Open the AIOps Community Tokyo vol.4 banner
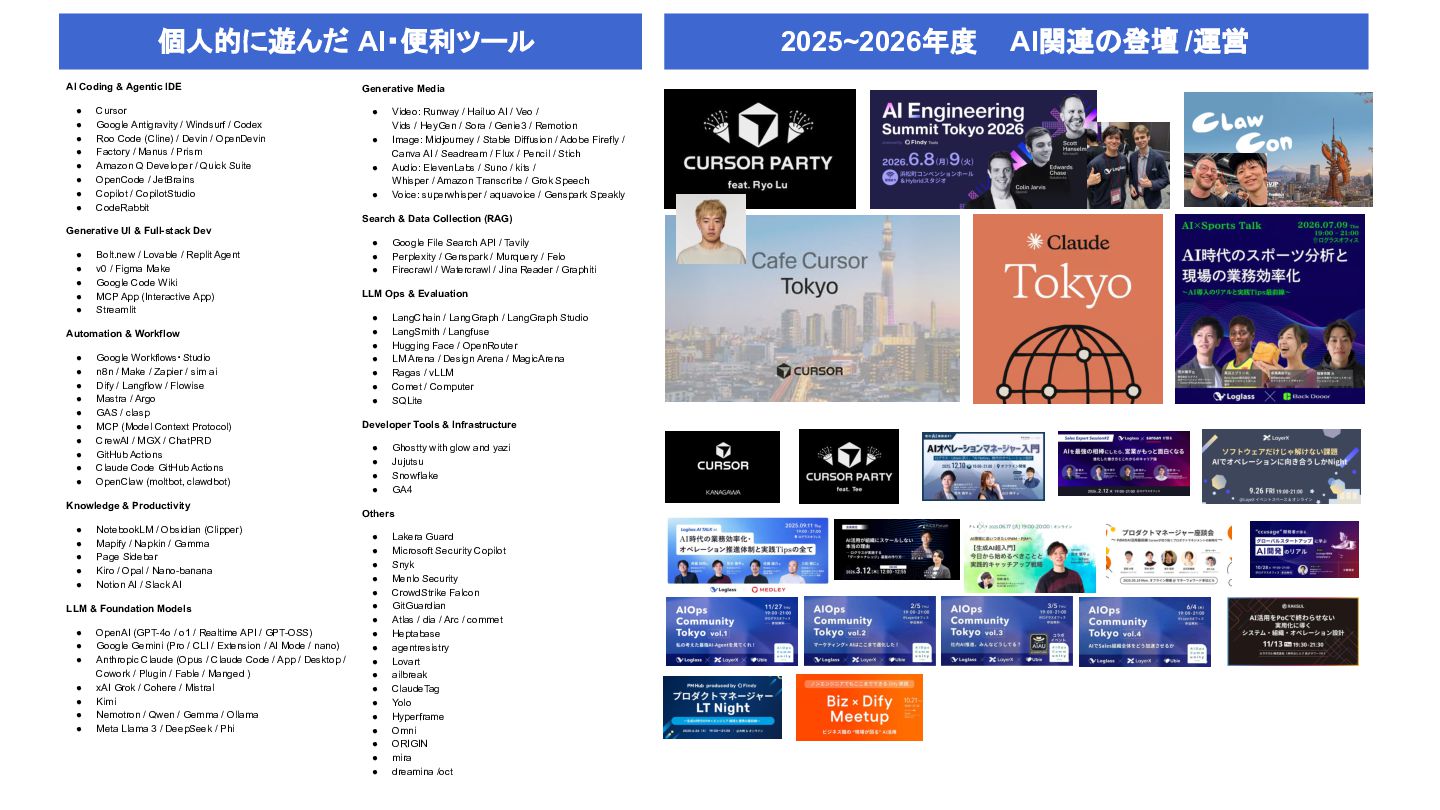 (x=1145, y=632)
